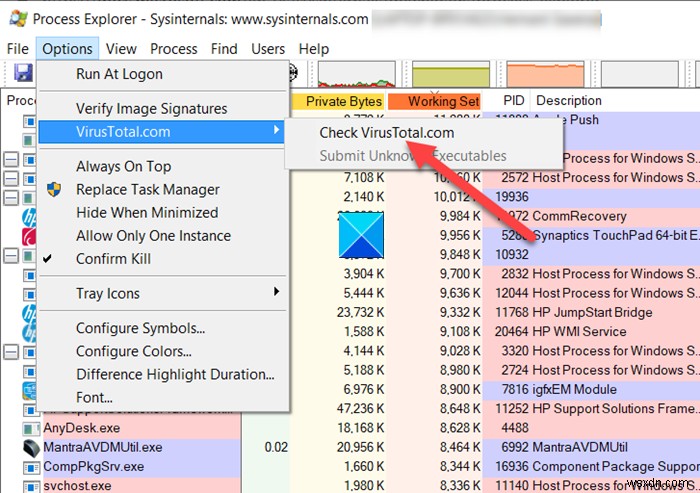Click the orange physical memory graph

click(545, 74)
